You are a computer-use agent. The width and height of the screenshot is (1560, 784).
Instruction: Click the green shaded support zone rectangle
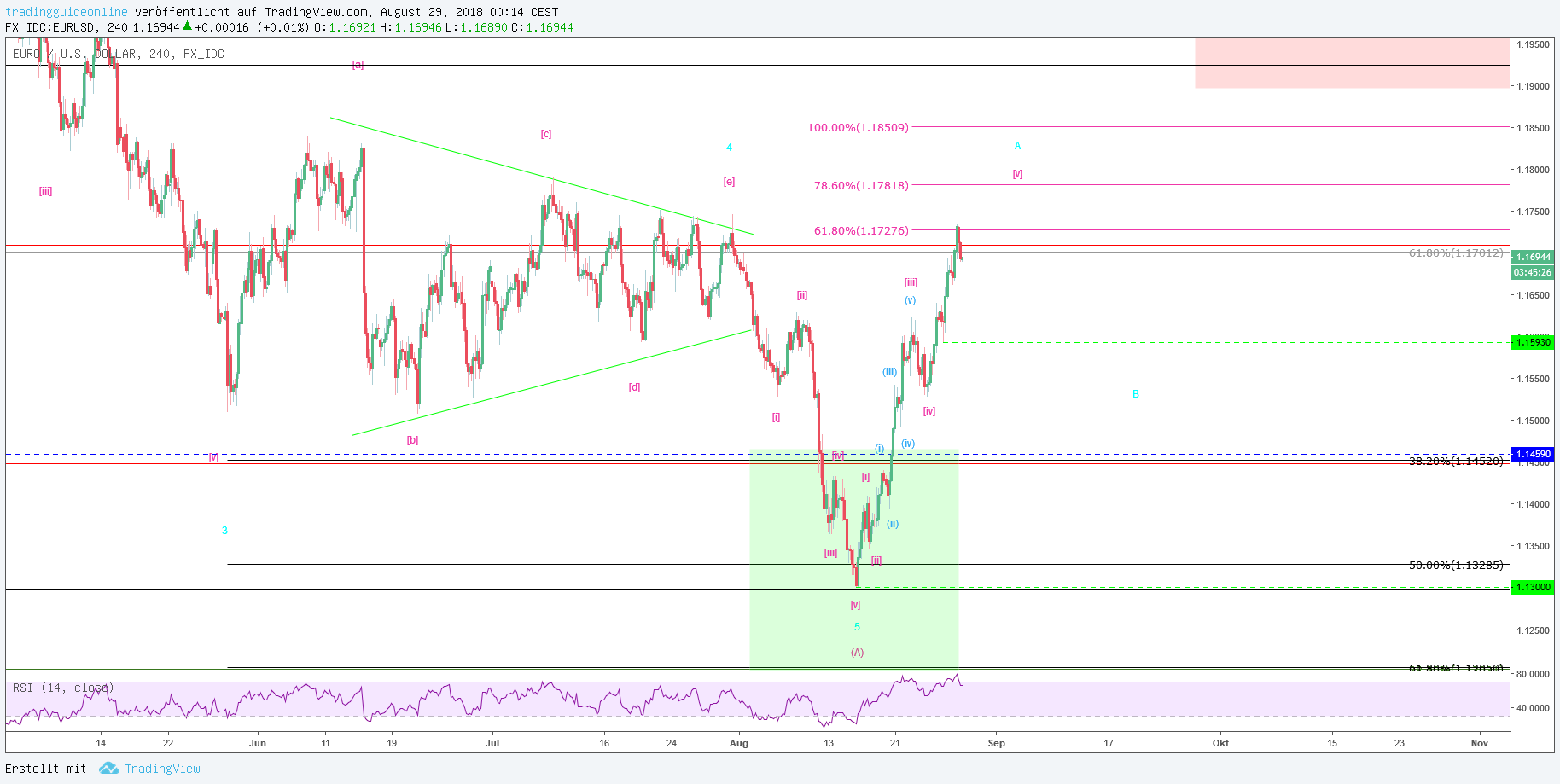pos(853,559)
